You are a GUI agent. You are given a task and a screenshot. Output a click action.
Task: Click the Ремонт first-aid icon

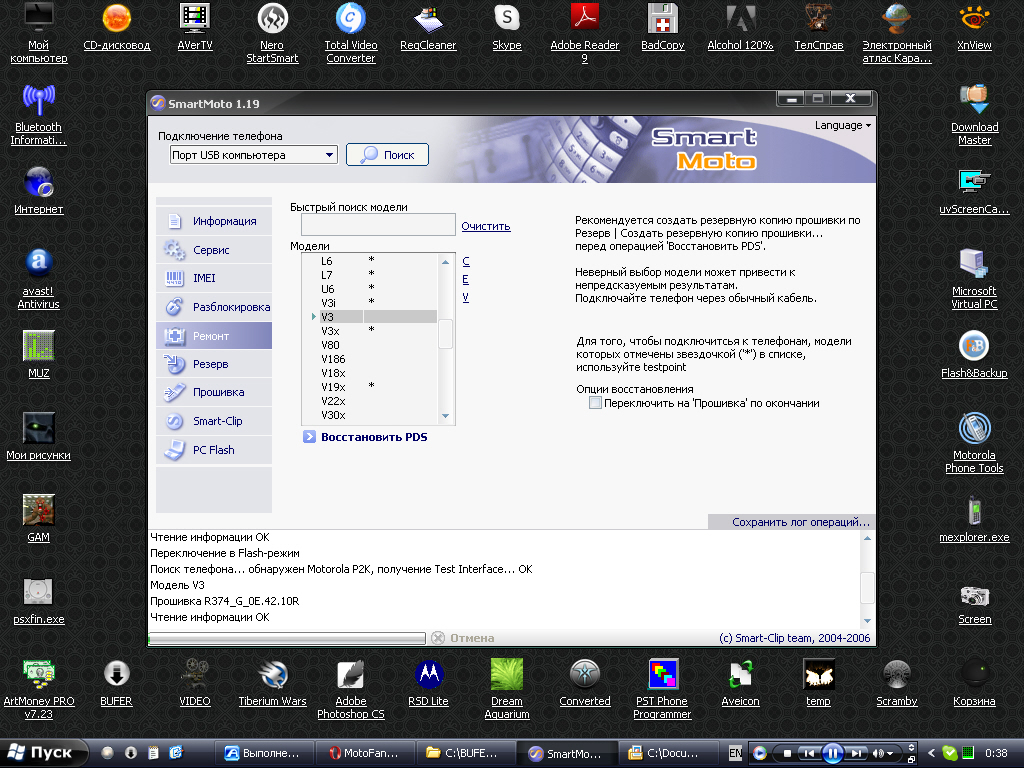tap(174, 336)
